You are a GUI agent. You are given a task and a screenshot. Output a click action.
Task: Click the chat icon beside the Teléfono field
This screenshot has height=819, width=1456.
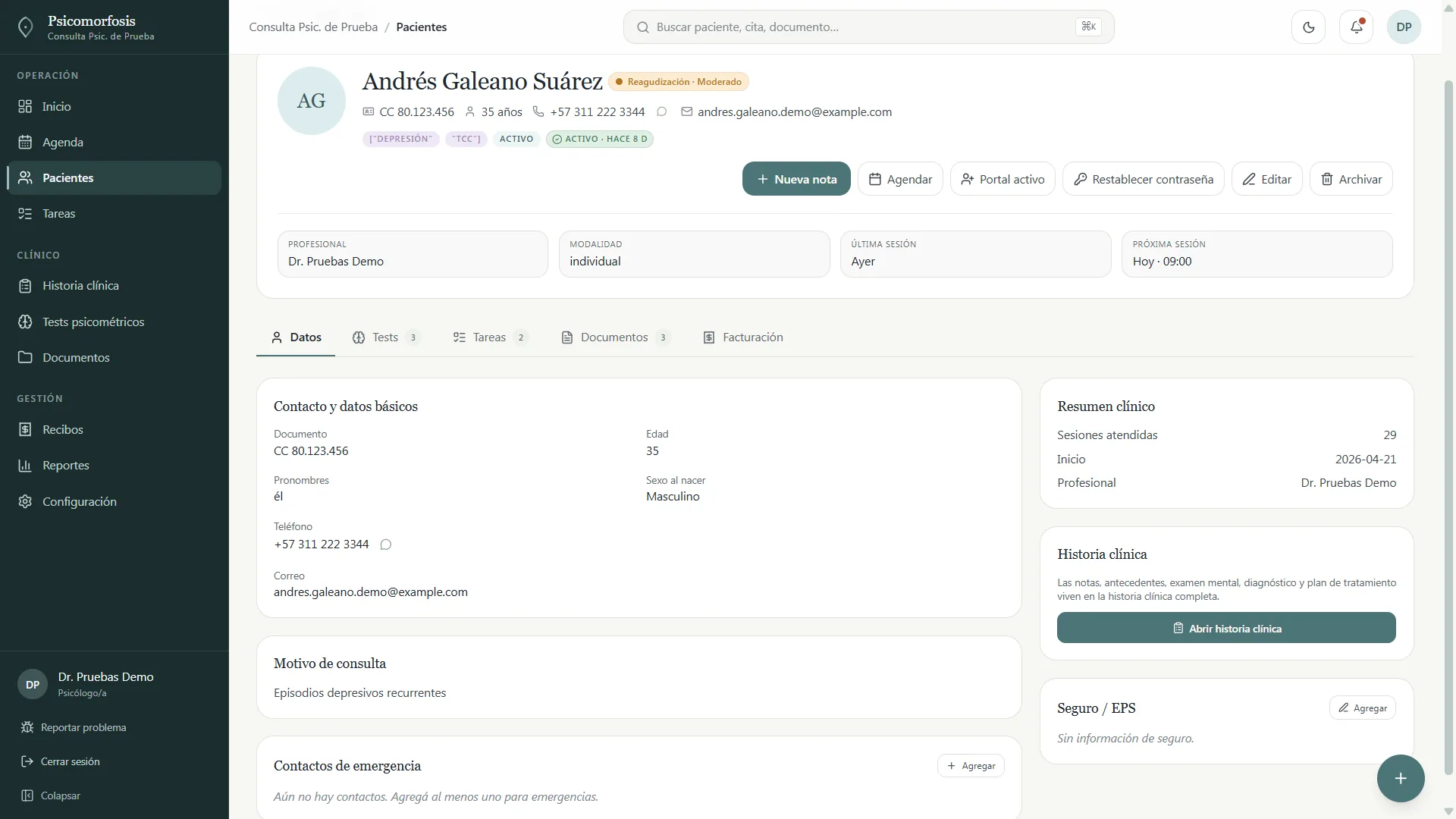tap(385, 544)
